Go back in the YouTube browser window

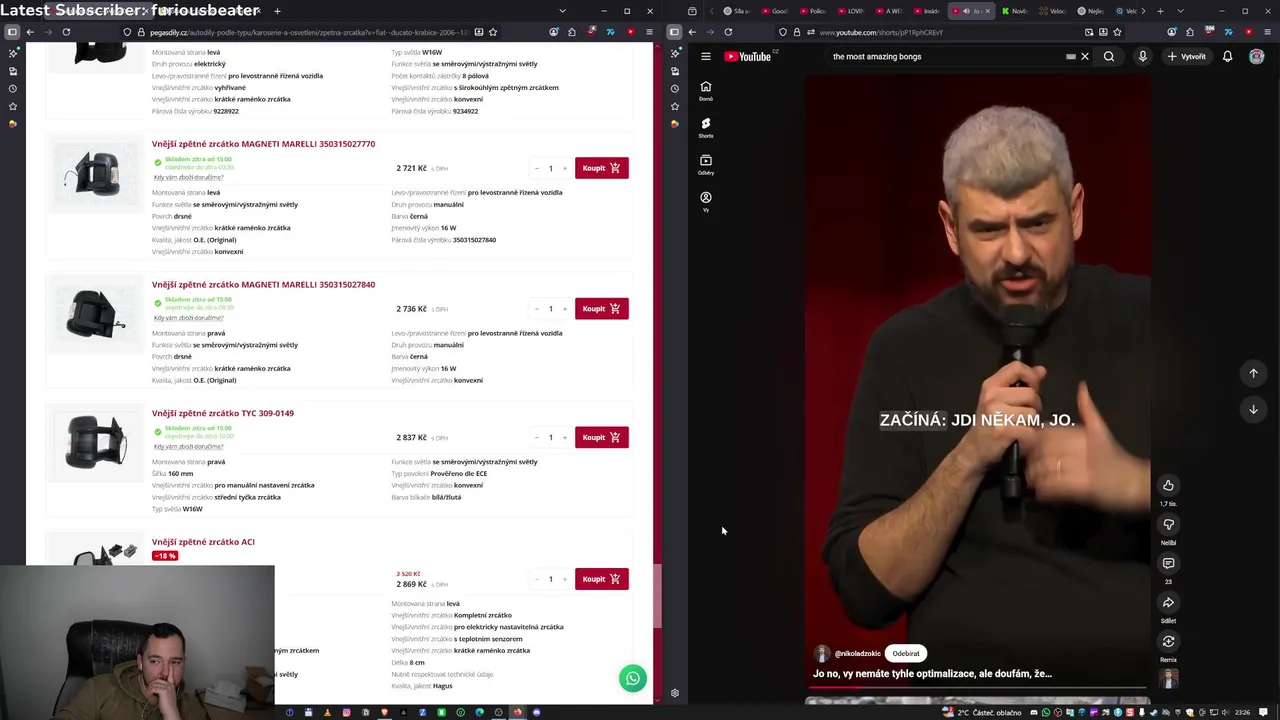[x=692, y=32]
